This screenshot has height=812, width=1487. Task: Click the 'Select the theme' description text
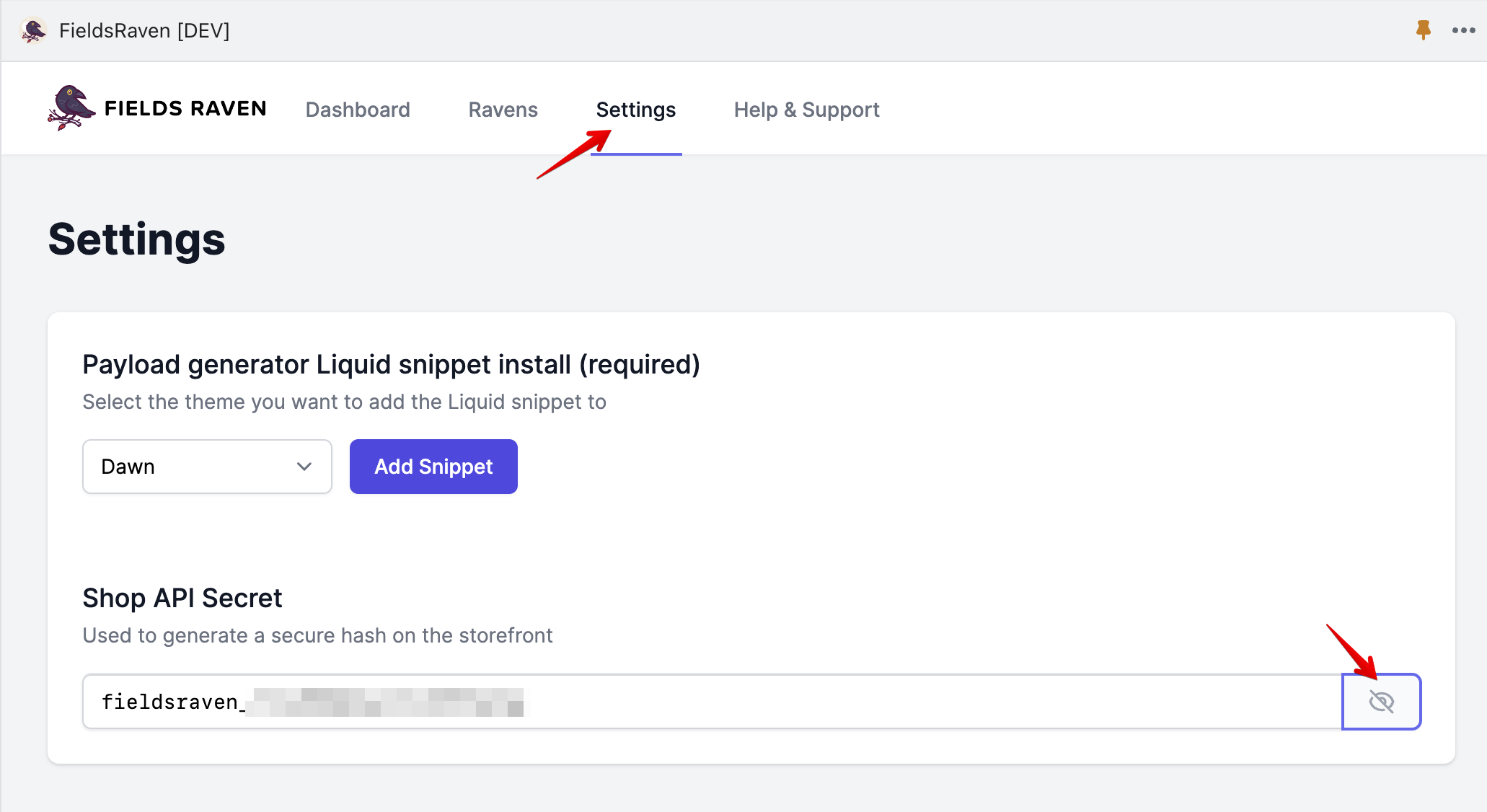coord(344,402)
